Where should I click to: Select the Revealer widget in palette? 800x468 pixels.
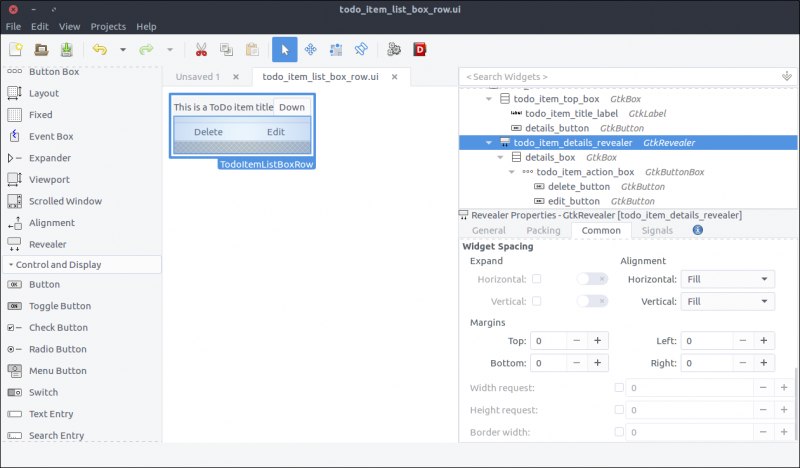pos(48,244)
